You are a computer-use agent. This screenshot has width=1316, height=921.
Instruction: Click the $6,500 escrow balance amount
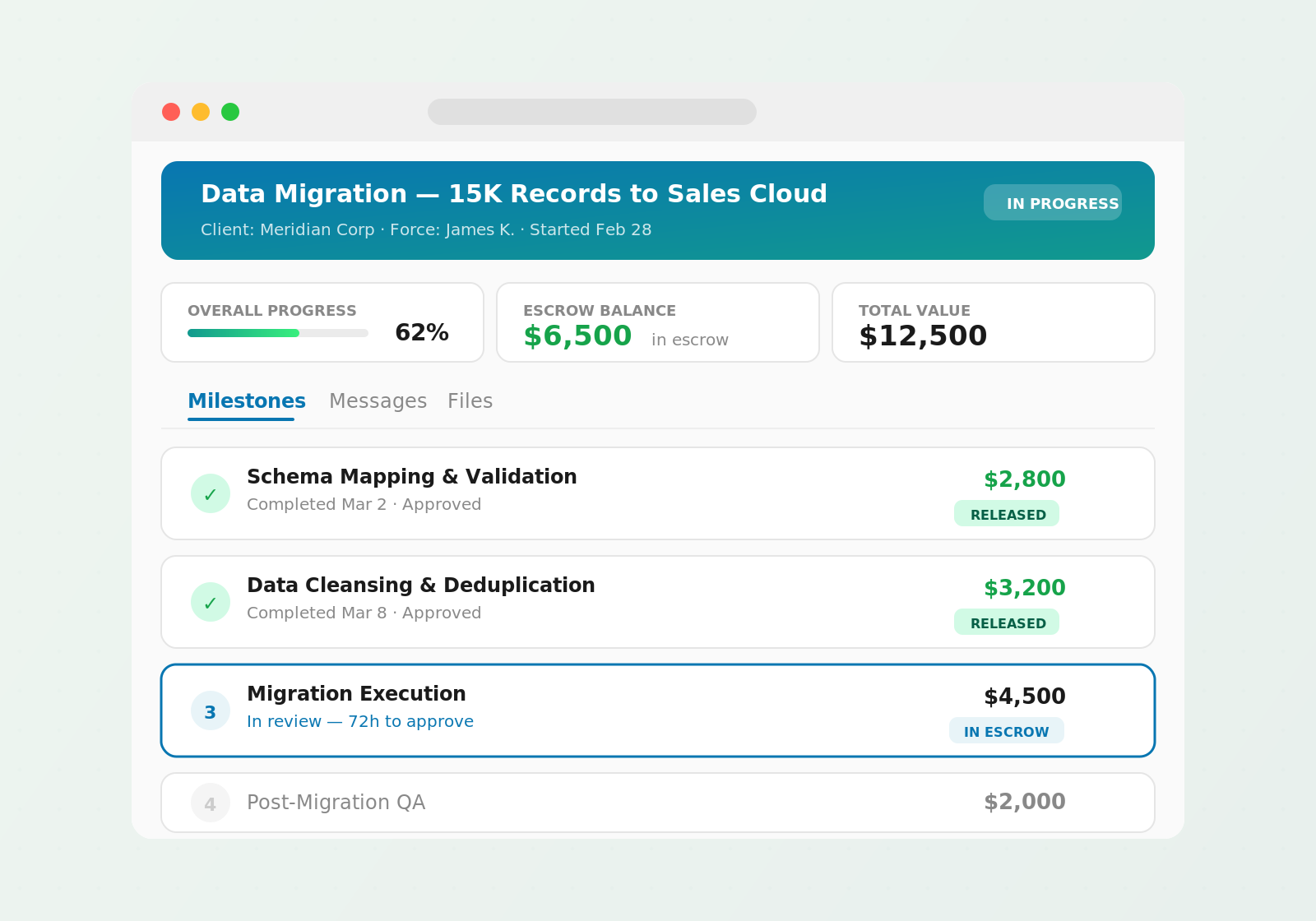[x=577, y=336]
